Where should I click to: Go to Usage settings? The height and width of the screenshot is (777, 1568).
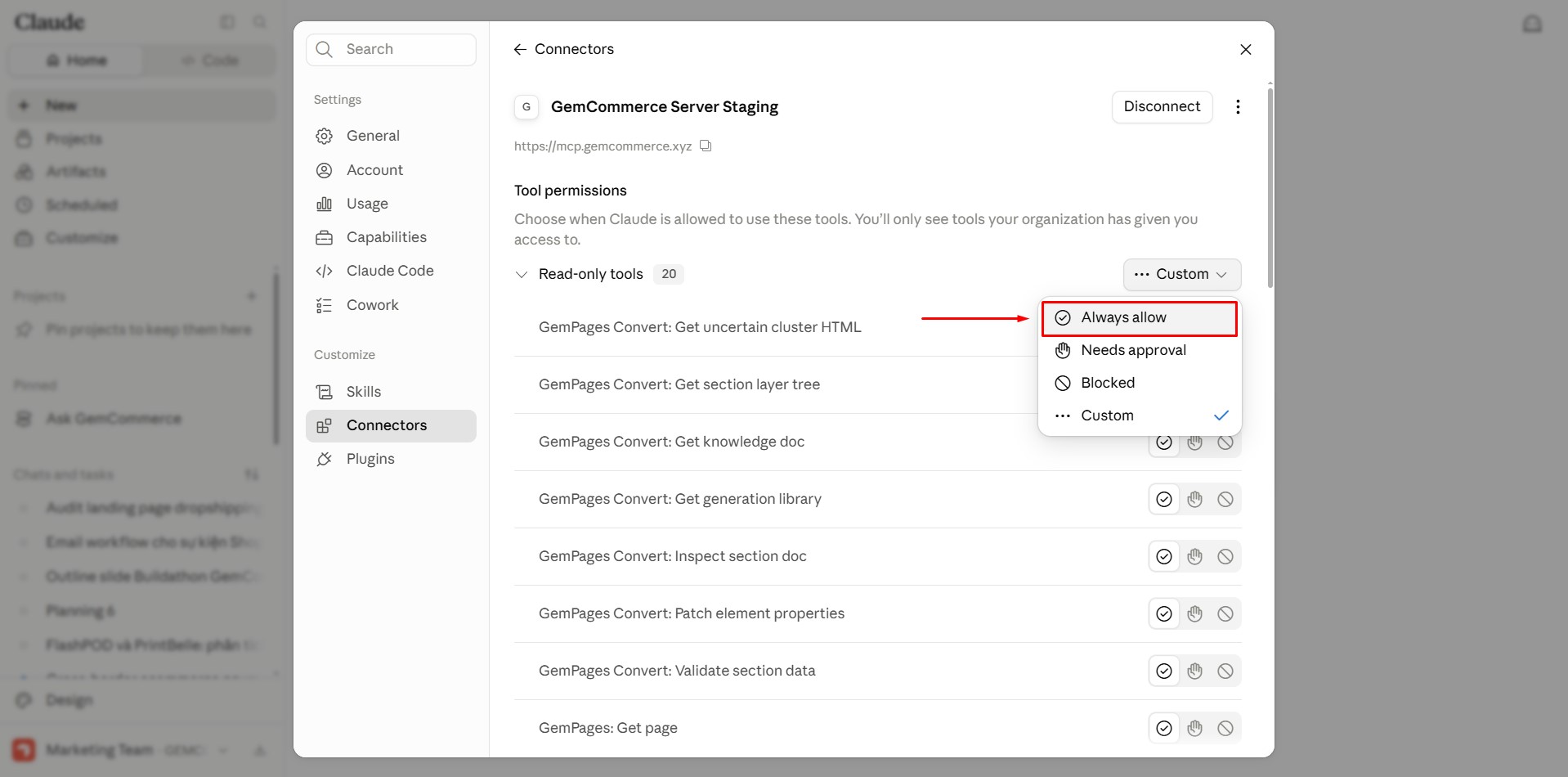pos(391,204)
